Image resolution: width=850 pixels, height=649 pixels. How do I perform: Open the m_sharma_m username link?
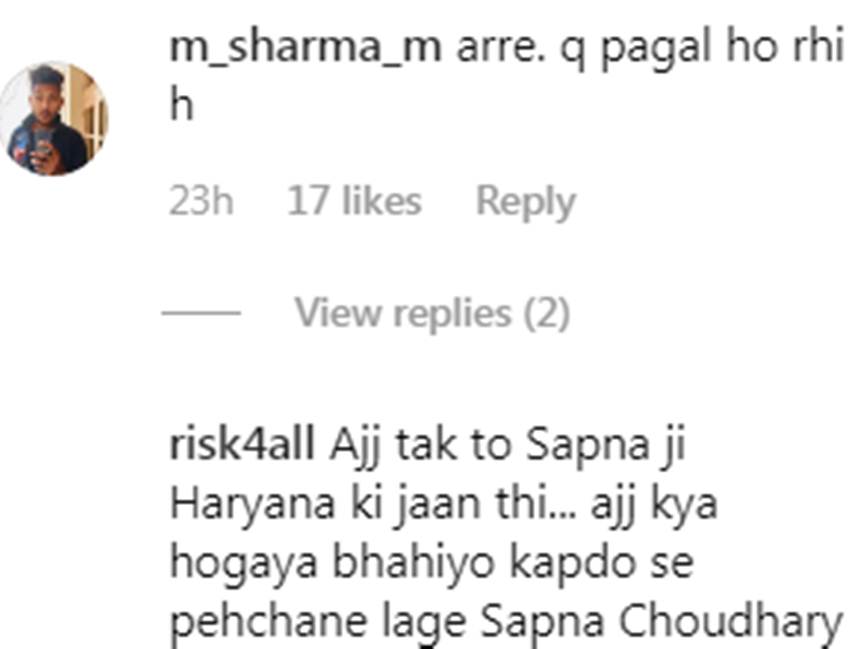pyautogui.click(x=305, y=48)
